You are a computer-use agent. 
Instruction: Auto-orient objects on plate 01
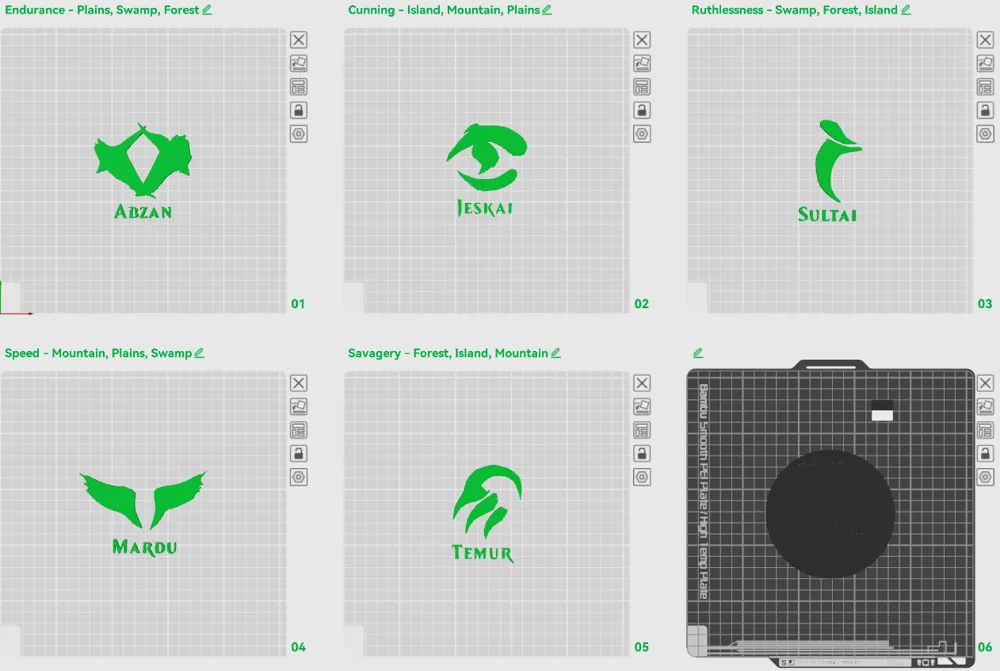pyautogui.click(x=298, y=63)
